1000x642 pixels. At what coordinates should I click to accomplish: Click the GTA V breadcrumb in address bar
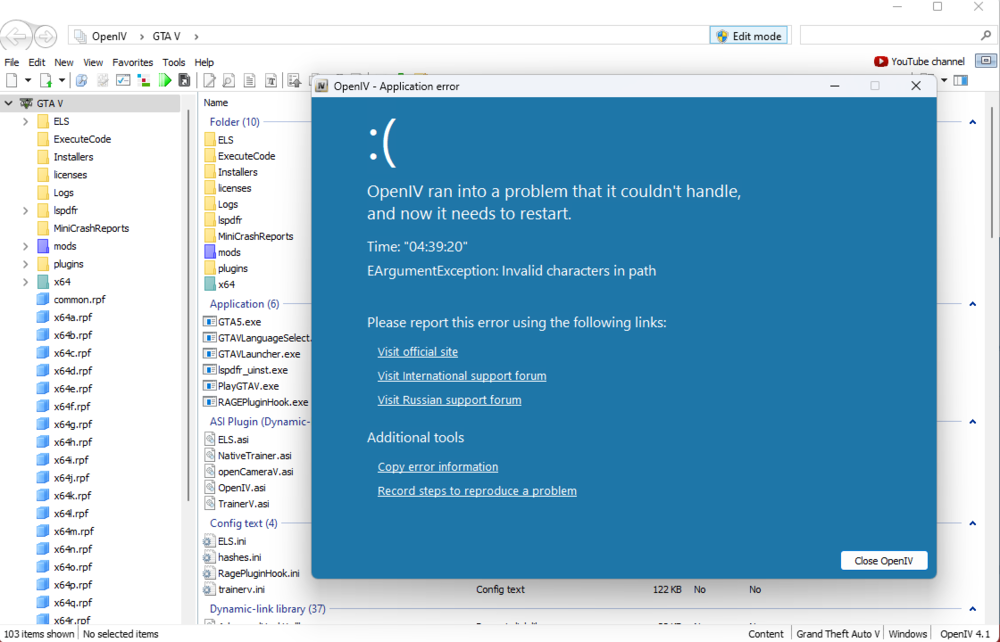166,36
